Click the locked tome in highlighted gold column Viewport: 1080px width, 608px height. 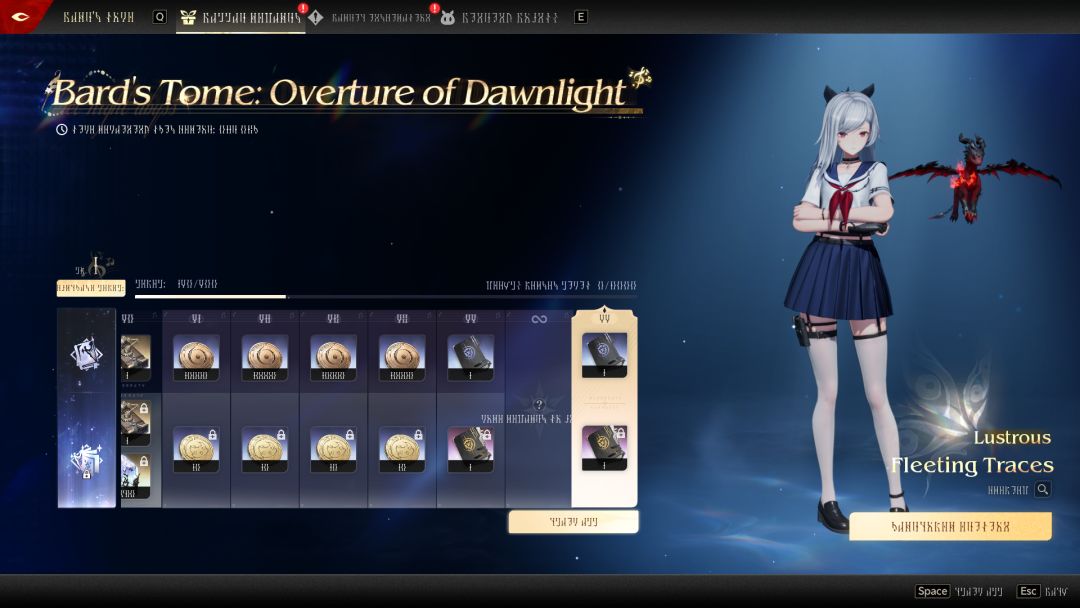[x=604, y=448]
